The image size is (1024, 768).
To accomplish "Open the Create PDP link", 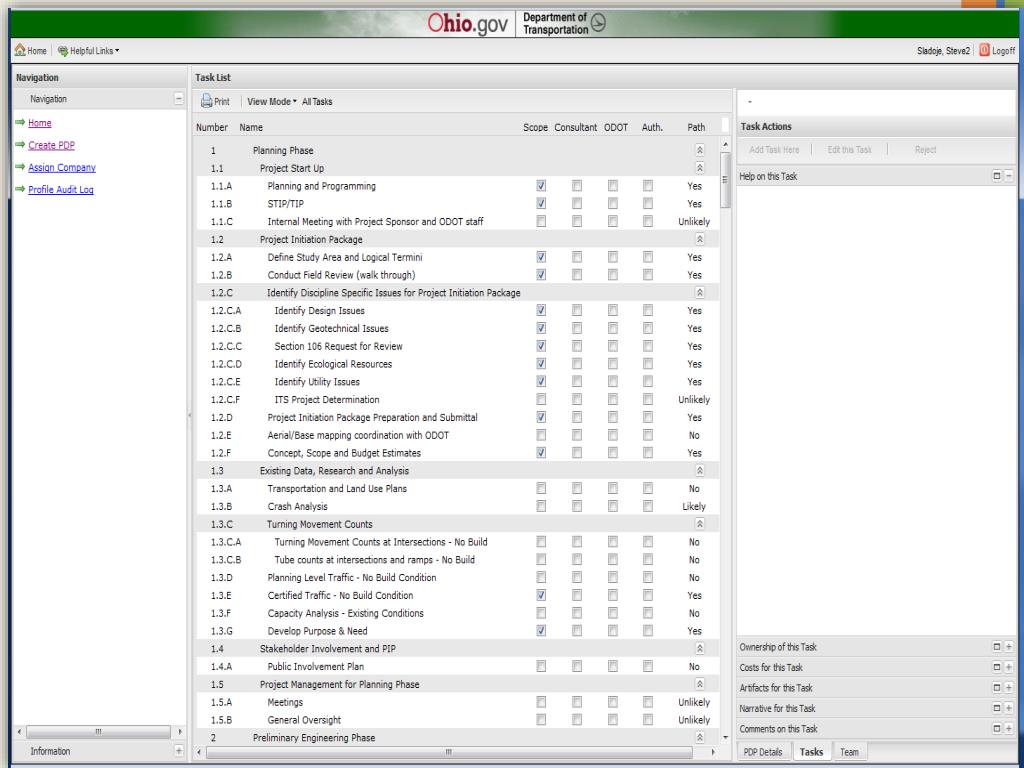I will tap(52, 145).
